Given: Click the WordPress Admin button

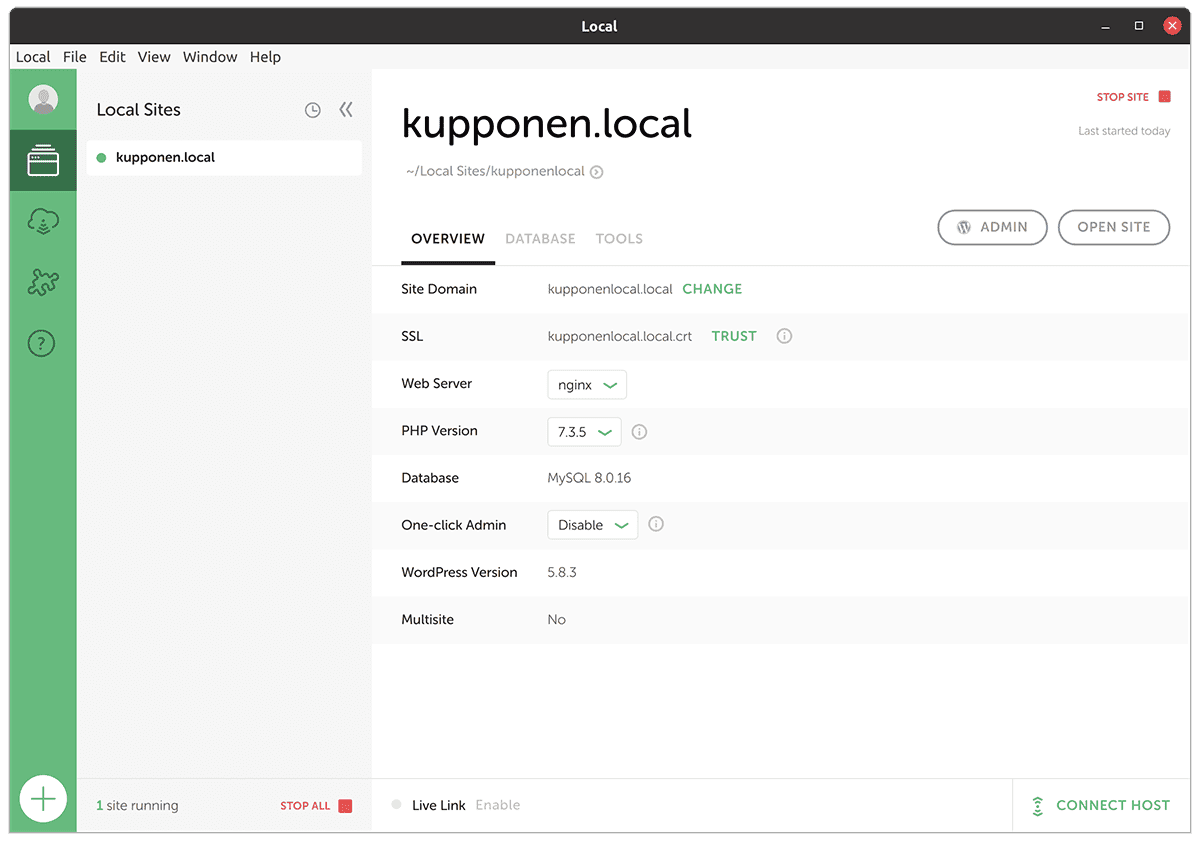Looking at the screenshot, I should click(992, 227).
